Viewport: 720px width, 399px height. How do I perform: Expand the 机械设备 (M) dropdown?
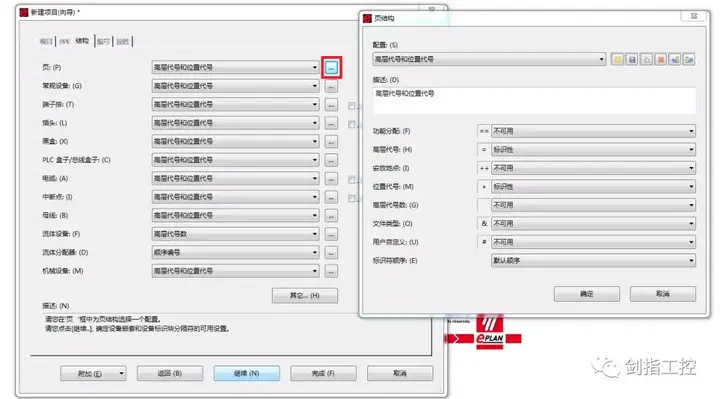pos(236,271)
